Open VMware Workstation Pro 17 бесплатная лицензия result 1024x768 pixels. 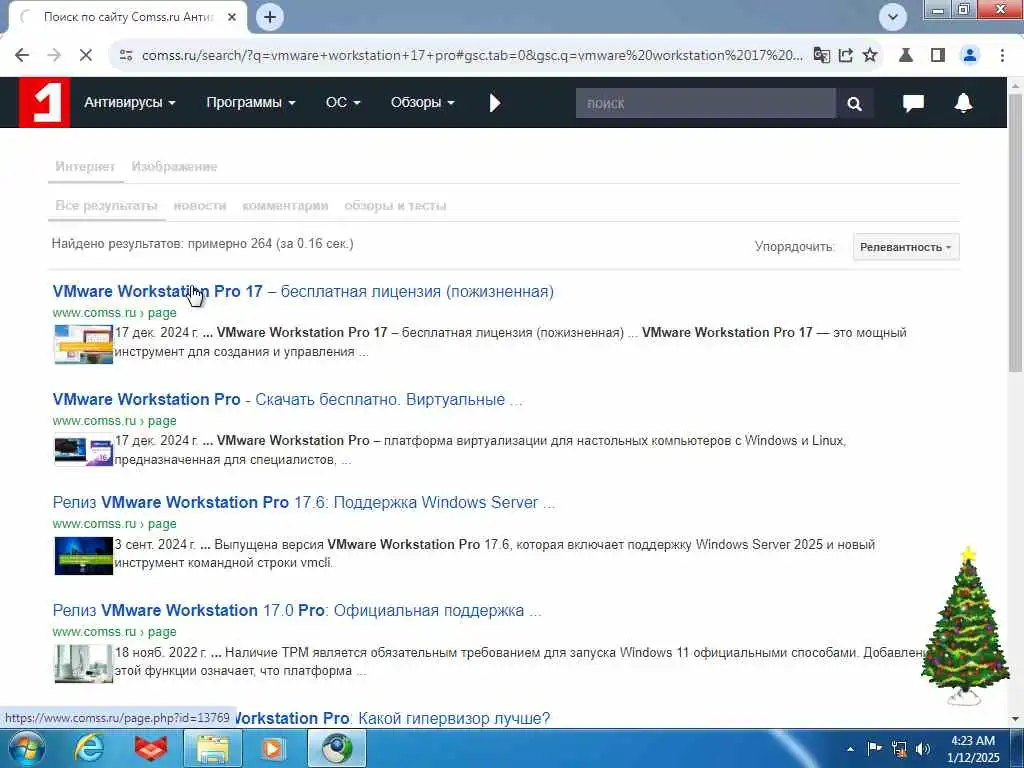[303, 291]
